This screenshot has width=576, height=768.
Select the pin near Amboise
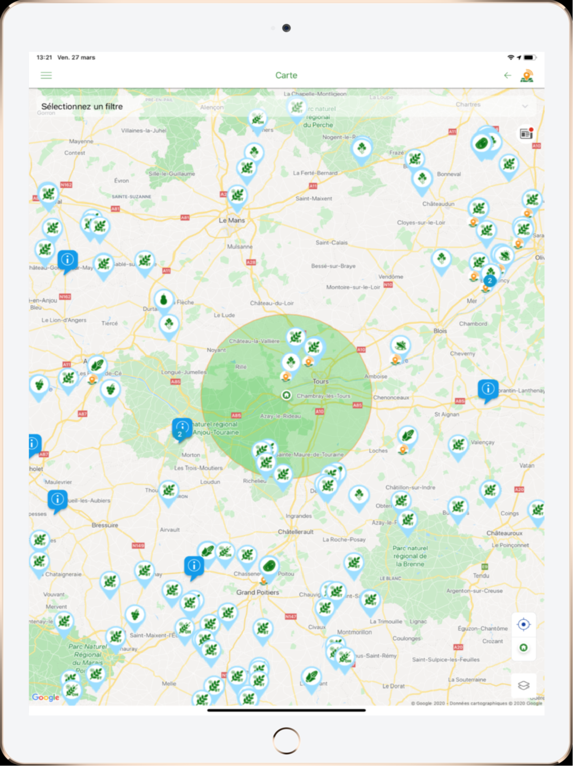(401, 347)
